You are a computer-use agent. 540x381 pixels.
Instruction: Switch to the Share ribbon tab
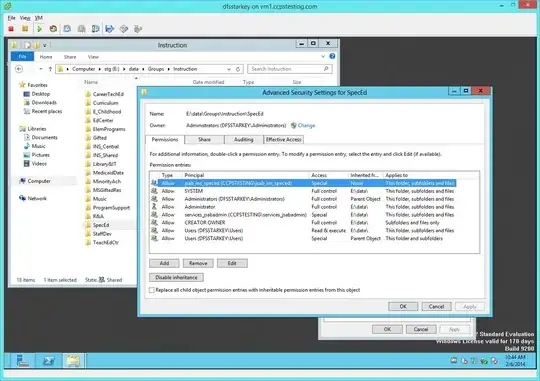coord(70,57)
